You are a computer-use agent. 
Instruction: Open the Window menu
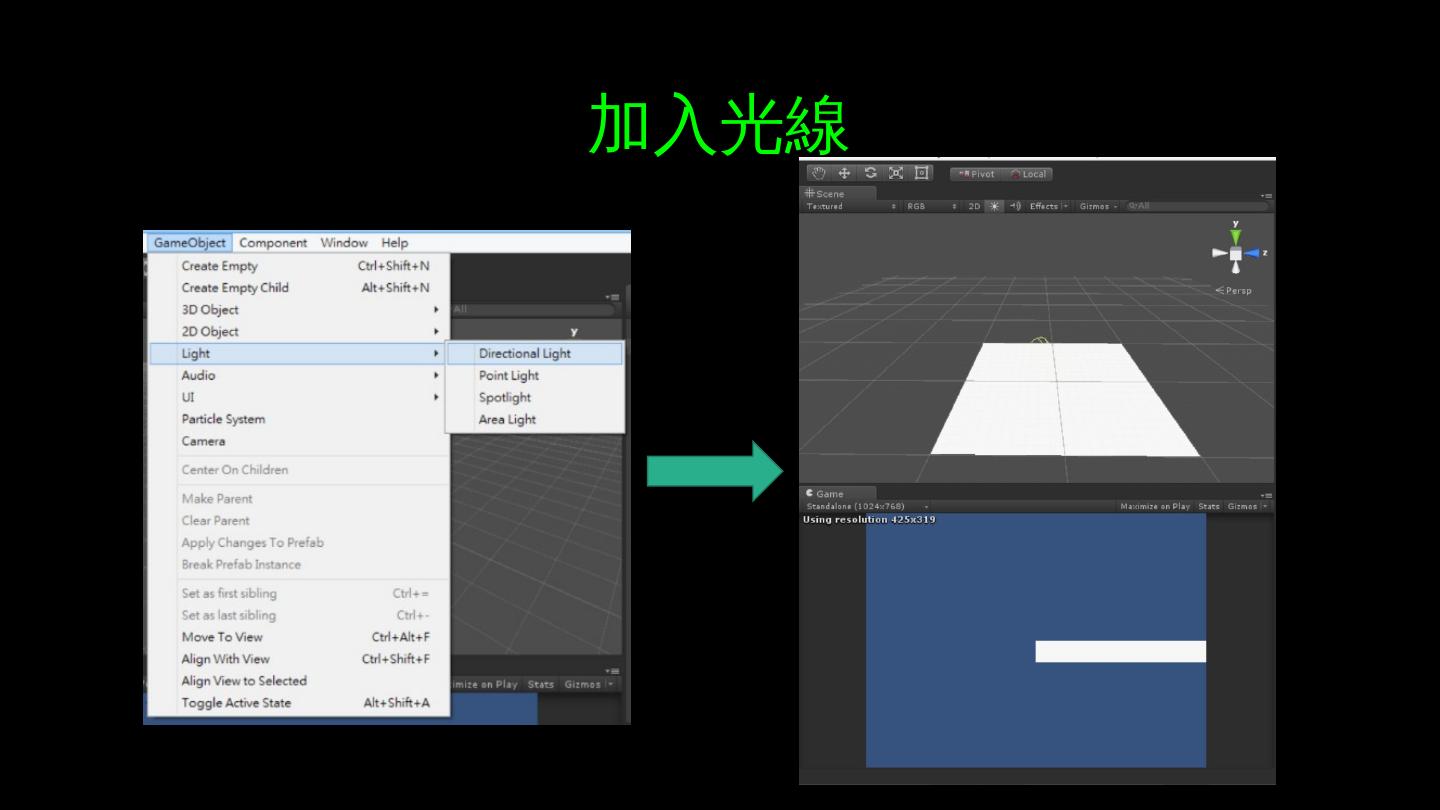tap(344, 243)
